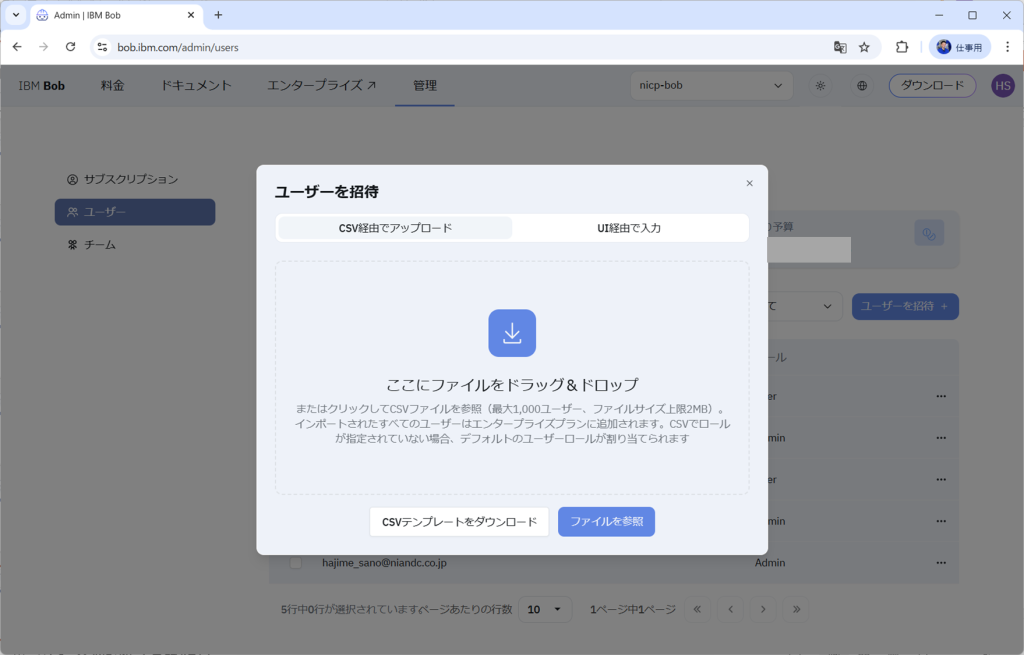The height and width of the screenshot is (655, 1024).
Task: Open the tab search chevron
Action: 16,15
